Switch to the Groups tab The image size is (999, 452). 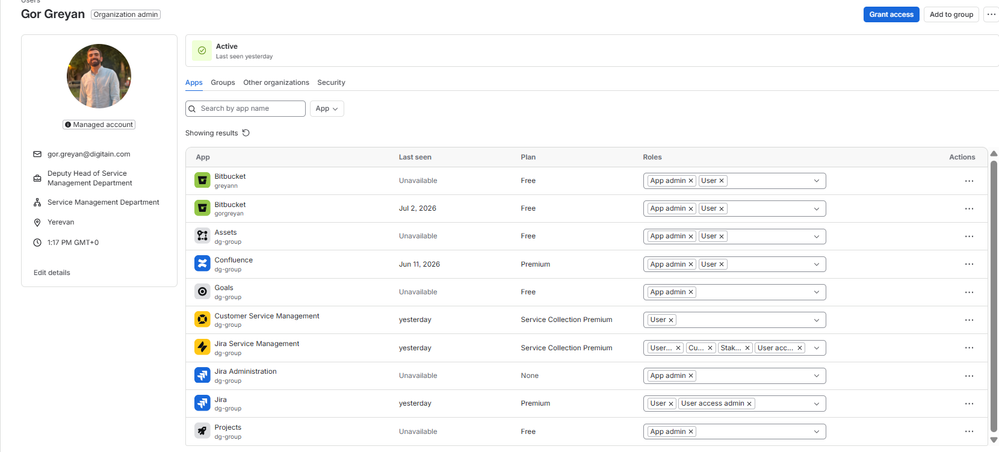(223, 83)
